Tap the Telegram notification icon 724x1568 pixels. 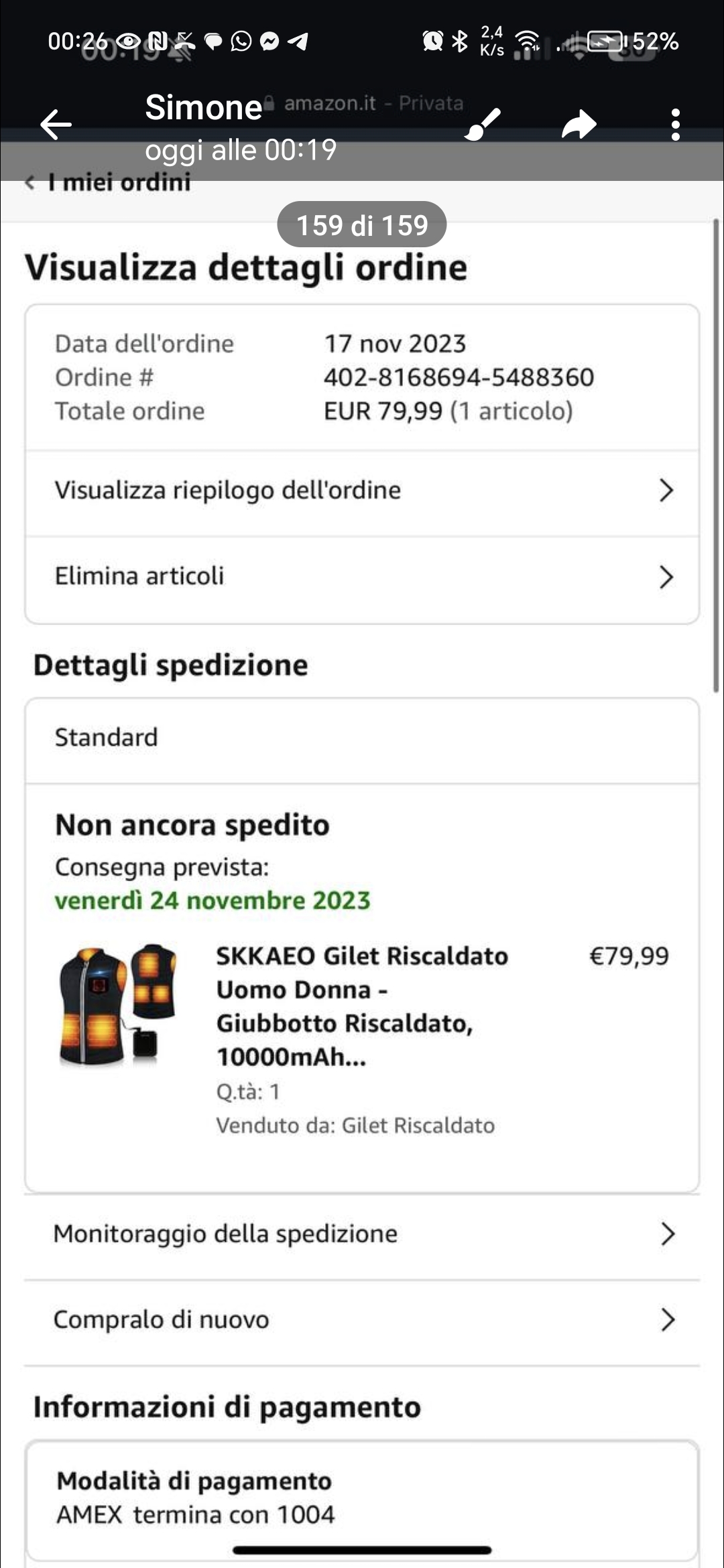tap(298, 42)
